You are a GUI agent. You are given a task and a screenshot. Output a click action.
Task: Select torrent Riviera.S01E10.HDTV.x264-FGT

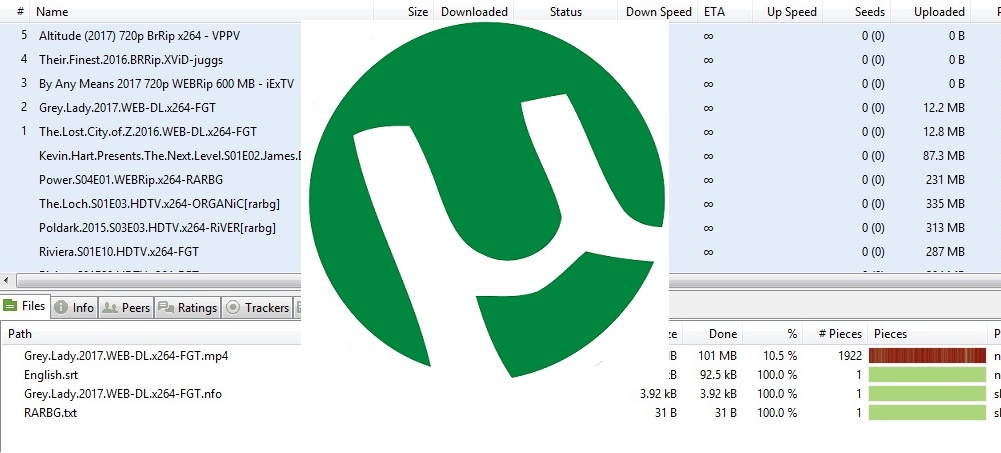click(x=119, y=252)
